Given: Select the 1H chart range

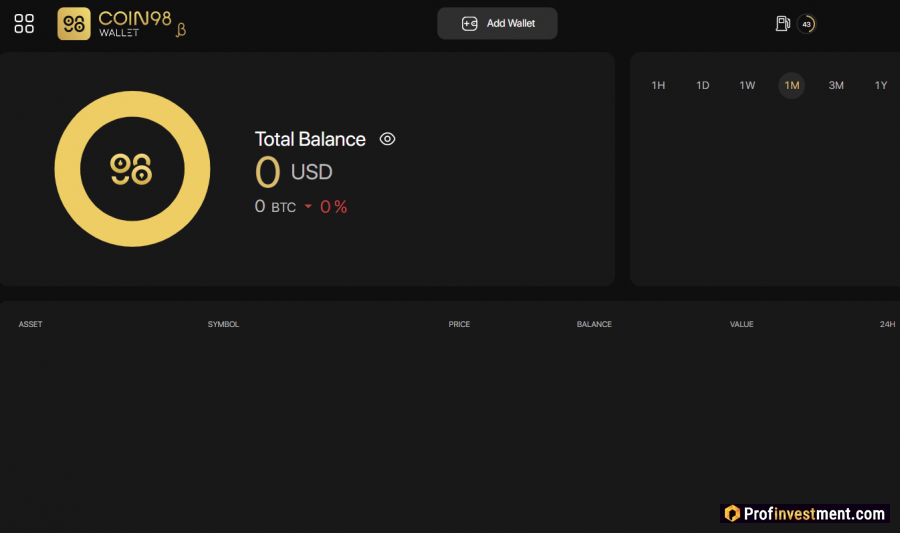Looking at the screenshot, I should click(658, 85).
